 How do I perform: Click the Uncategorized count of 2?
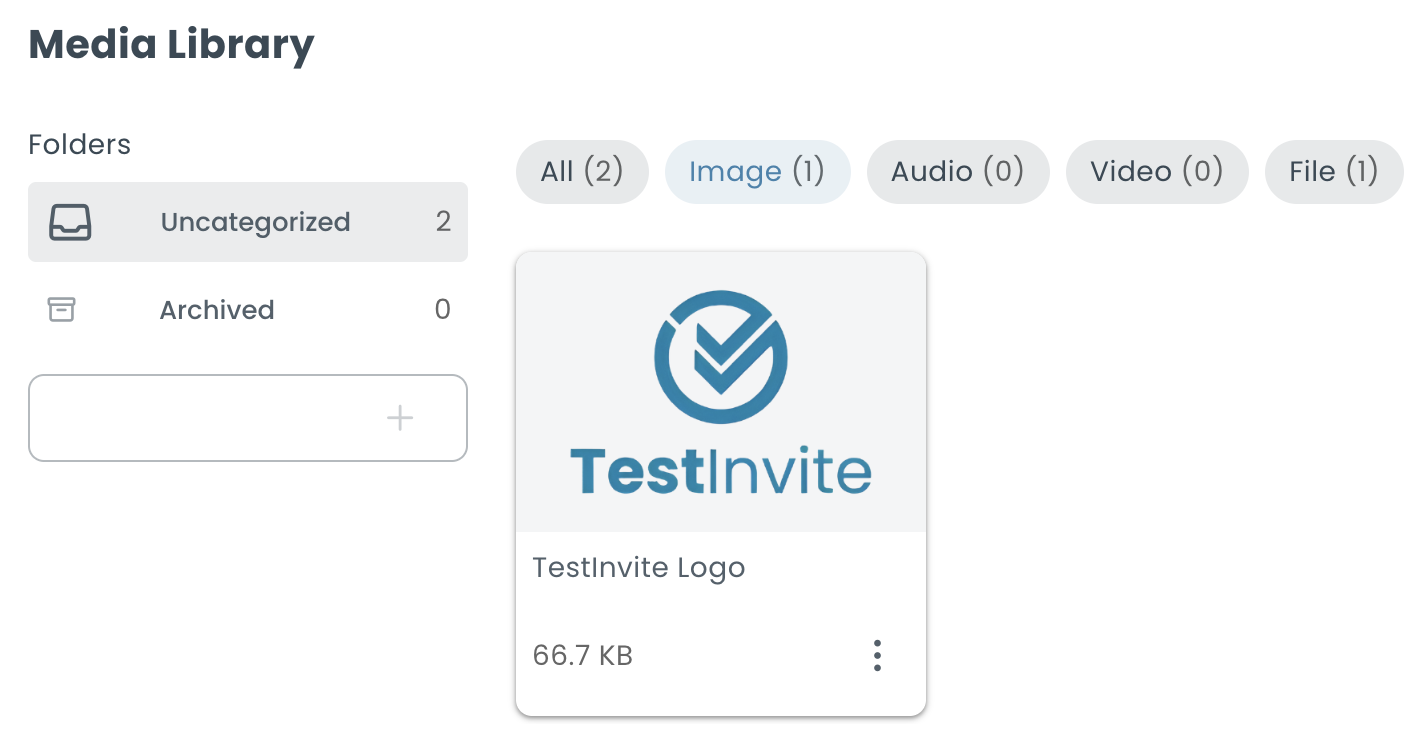(443, 222)
